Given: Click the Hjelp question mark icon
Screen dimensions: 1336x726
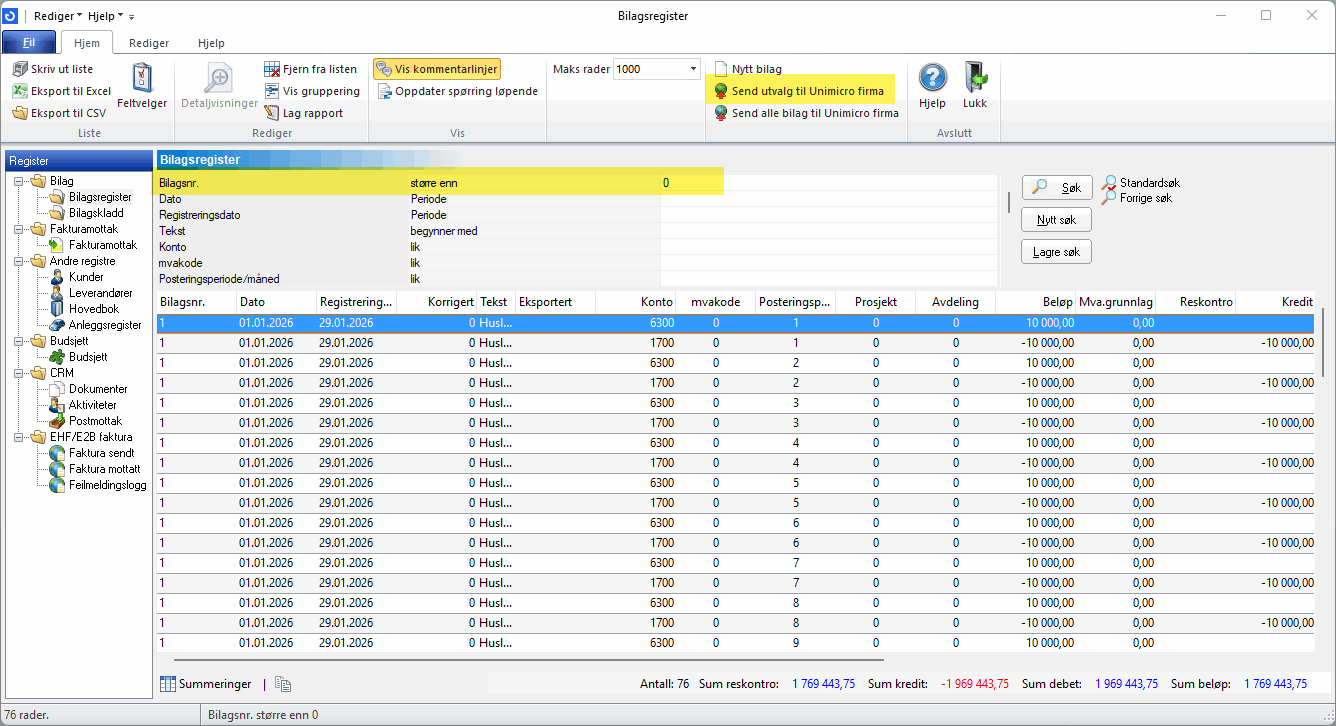Looking at the screenshot, I should (x=932, y=78).
